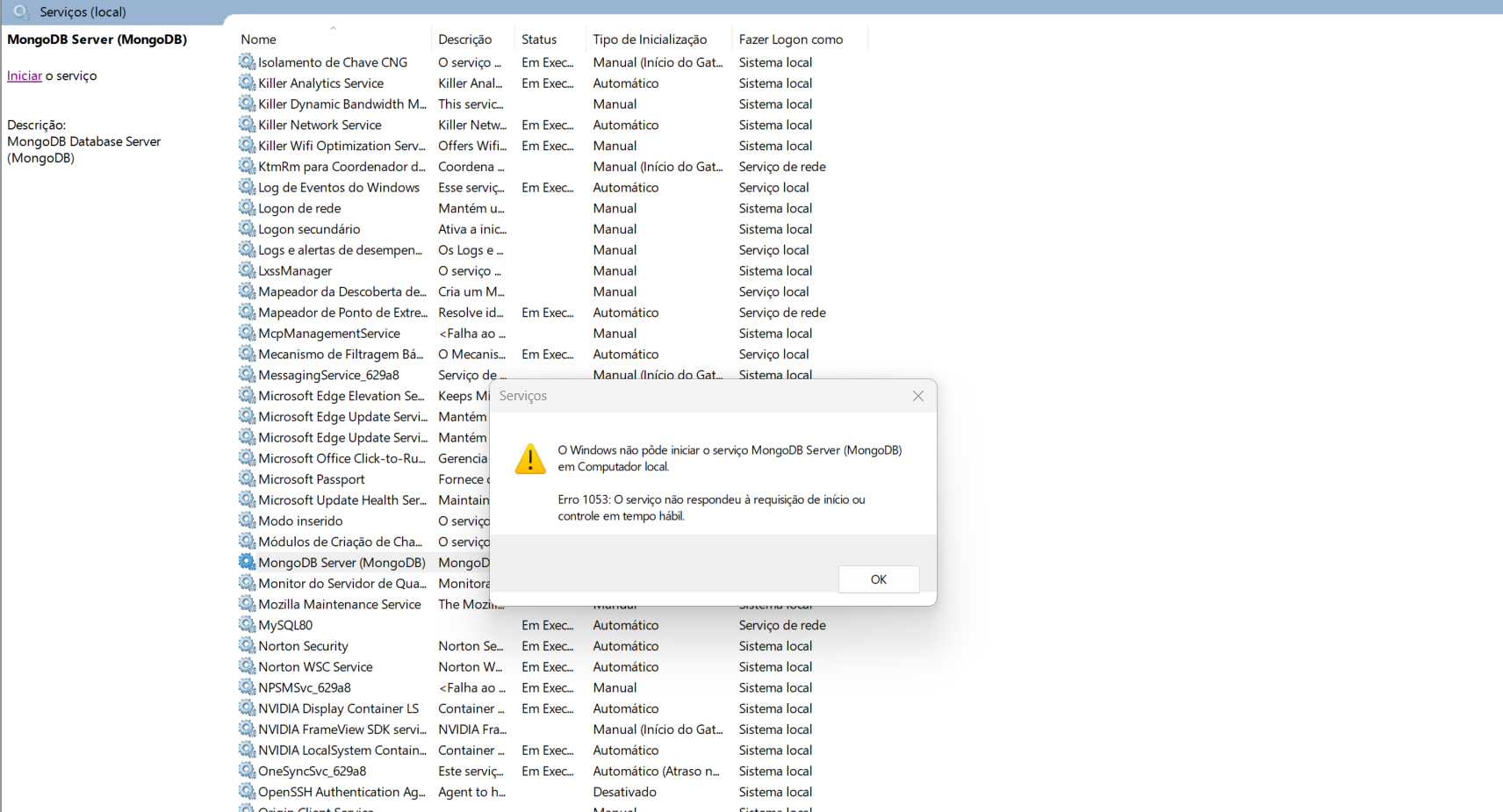Click the MessagingService_629a8 gear icon
This screenshot has height=812, width=1503.
(x=247, y=375)
